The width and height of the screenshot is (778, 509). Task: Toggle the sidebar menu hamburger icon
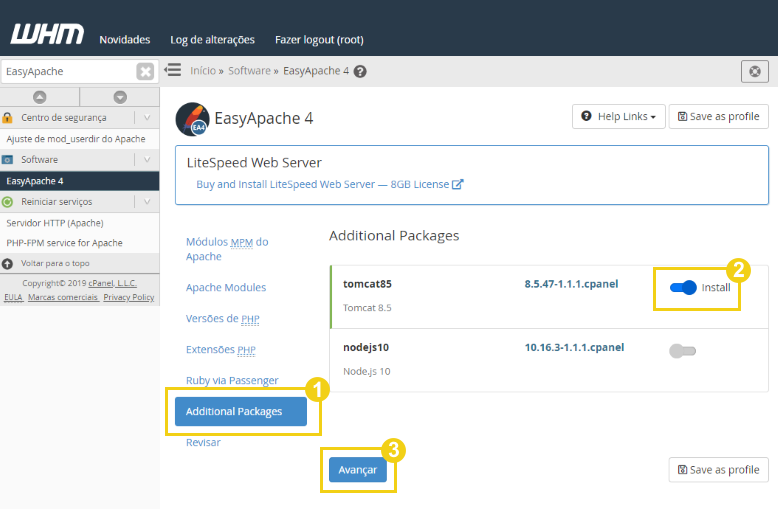[173, 70]
